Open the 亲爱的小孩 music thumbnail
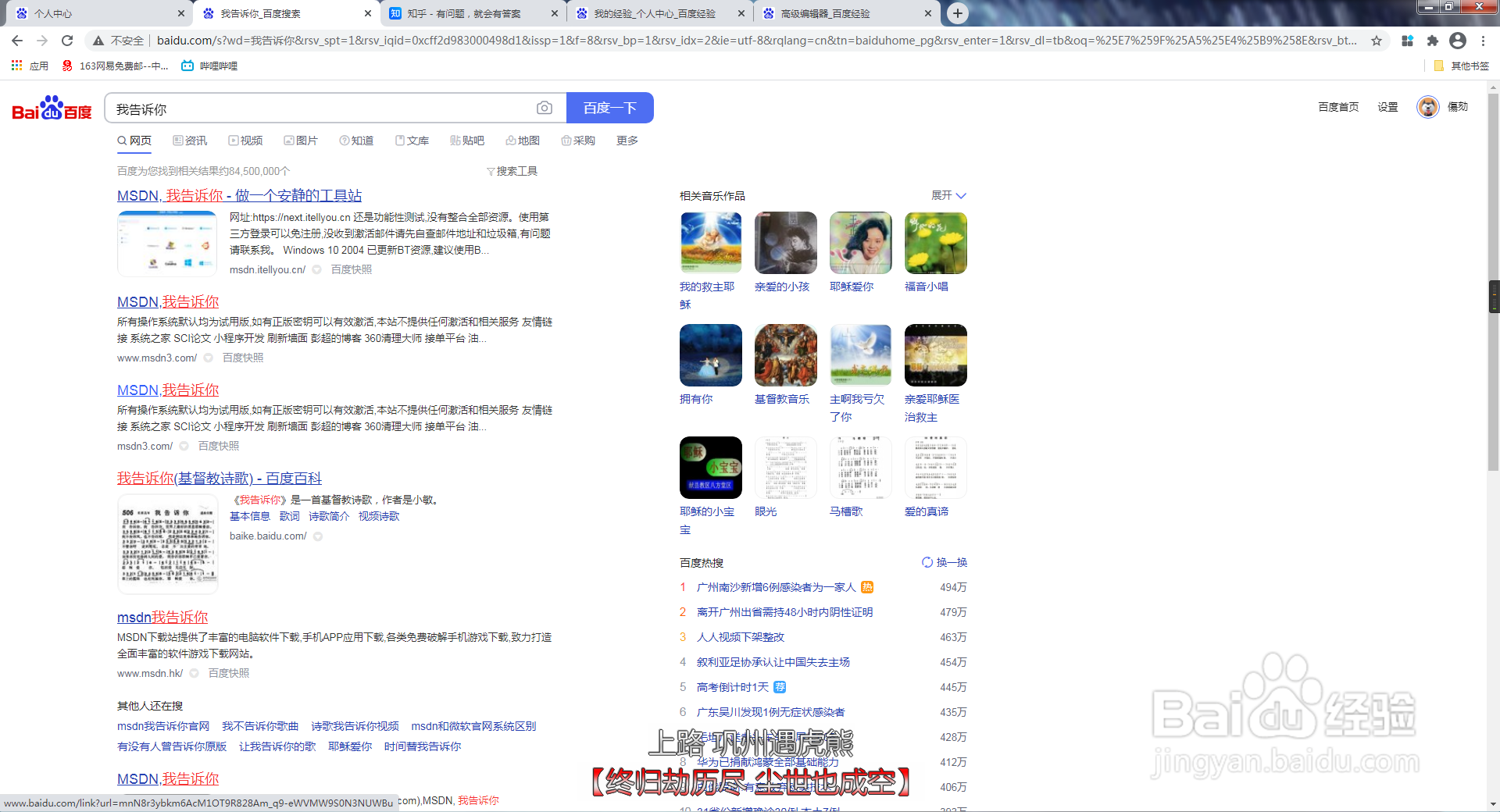1500x812 pixels. (x=786, y=243)
